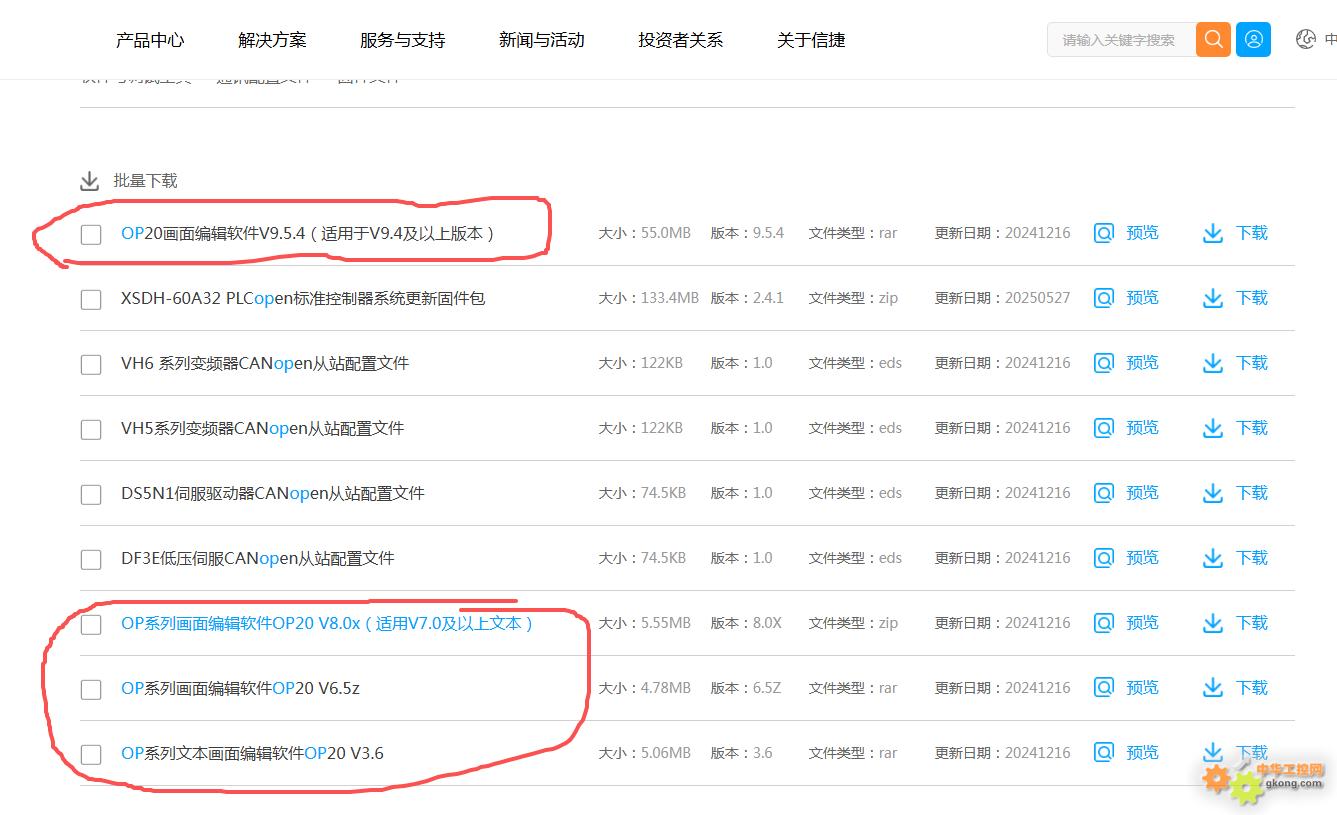Click size value 55.0MB
The width and height of the screenshot is (1337, 815).
(665, 233)
